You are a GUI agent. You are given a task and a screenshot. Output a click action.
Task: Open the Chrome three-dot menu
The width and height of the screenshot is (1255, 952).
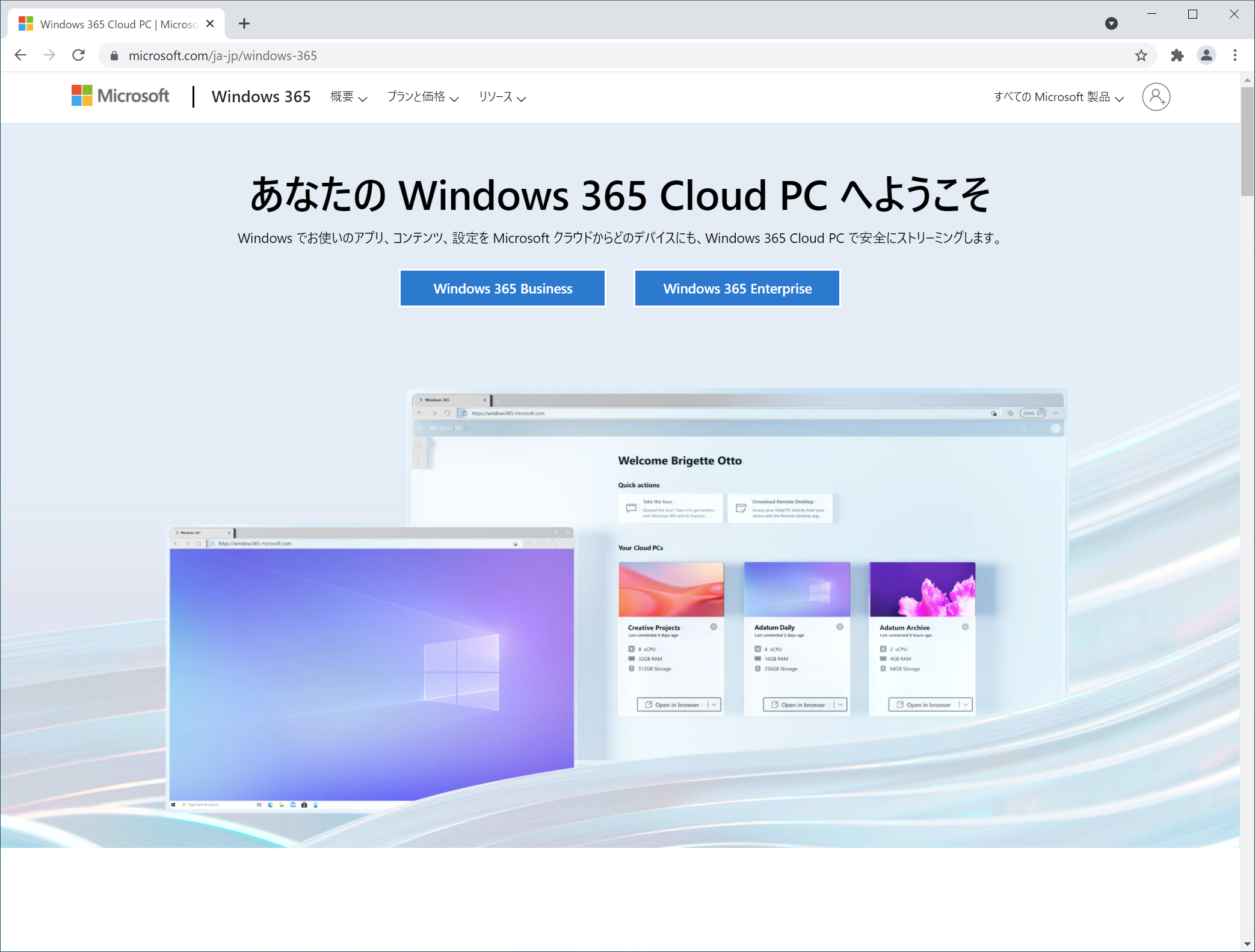(1235, 55)
